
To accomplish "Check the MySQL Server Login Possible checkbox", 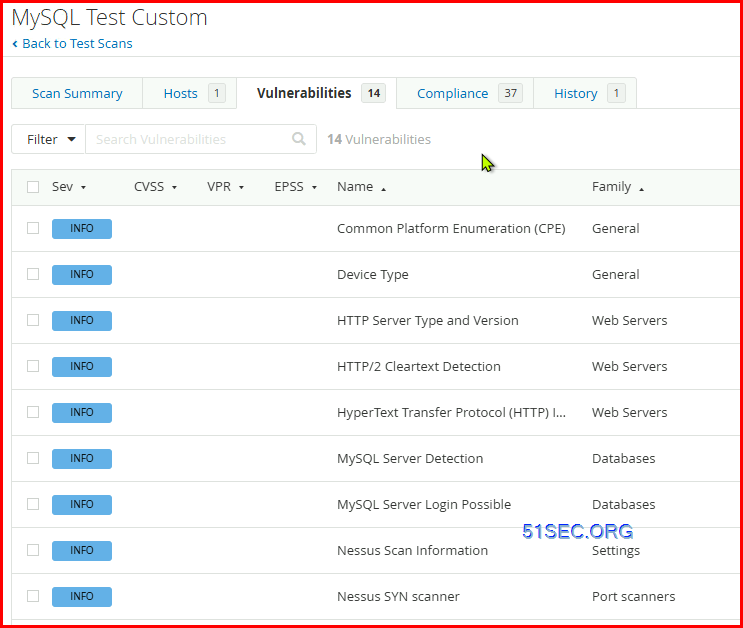I will [x=33, y=504].
